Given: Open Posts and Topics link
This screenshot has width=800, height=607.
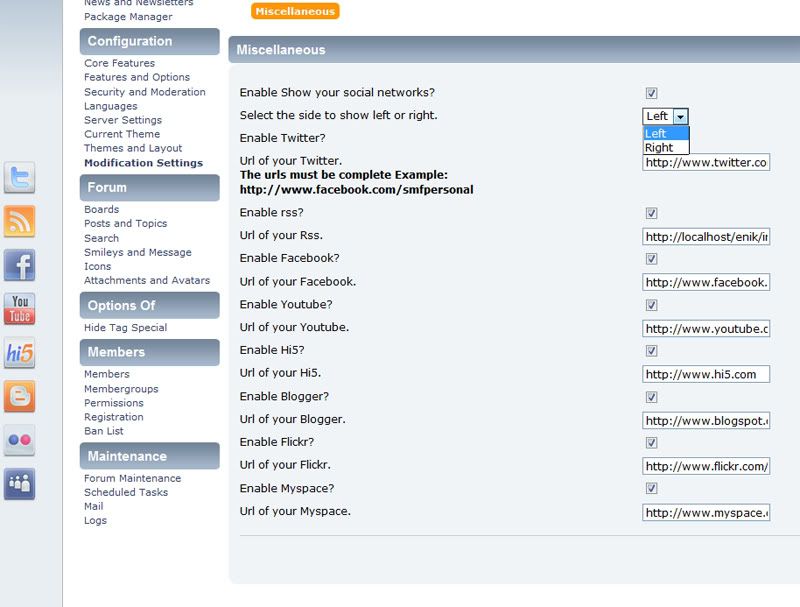Looking at the screenshot, I should (126, 223).
